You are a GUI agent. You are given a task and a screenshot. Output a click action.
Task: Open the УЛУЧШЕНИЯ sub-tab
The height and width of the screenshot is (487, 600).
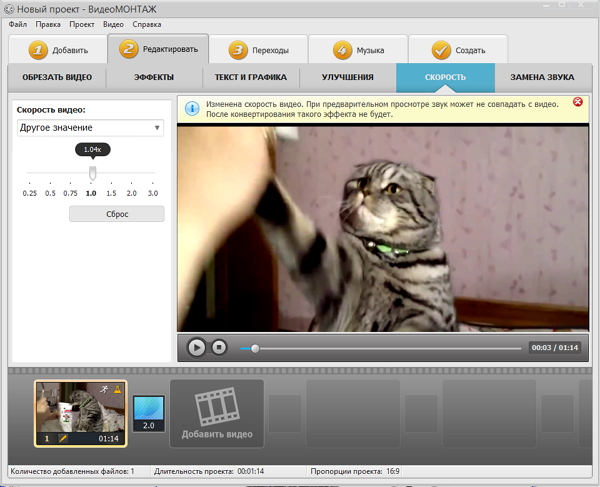tap(347, 77)
